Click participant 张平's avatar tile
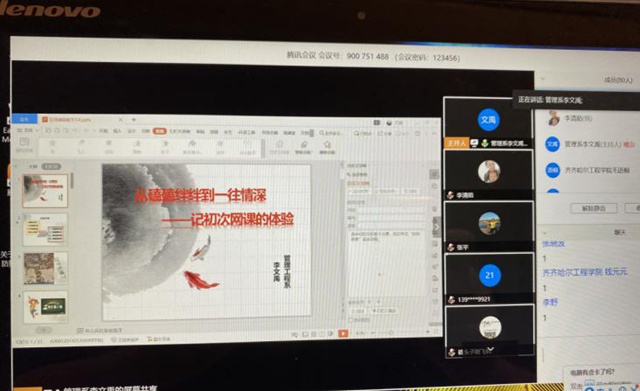 [489, 223]
